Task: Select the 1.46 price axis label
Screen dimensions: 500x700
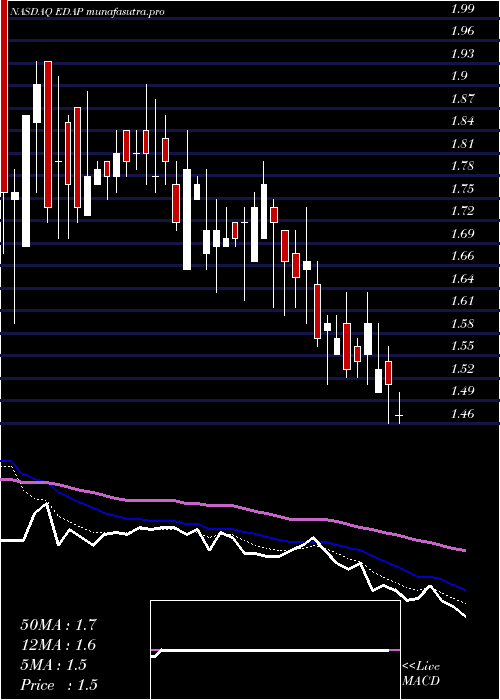Action: point(462,413)
